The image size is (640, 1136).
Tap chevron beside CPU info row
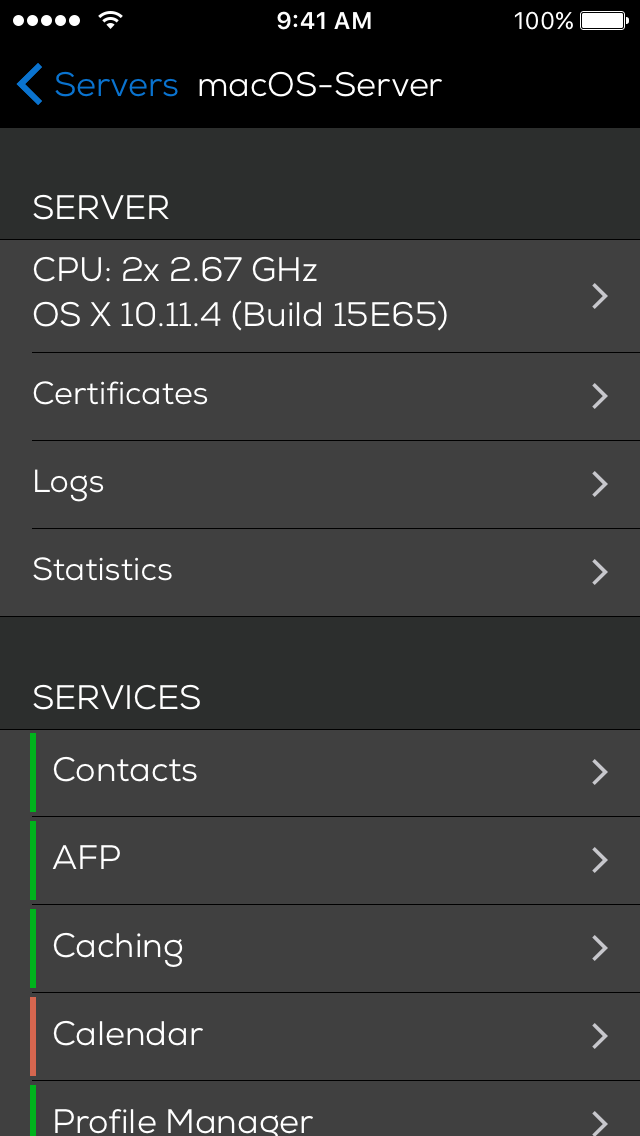tap(600, 296)
